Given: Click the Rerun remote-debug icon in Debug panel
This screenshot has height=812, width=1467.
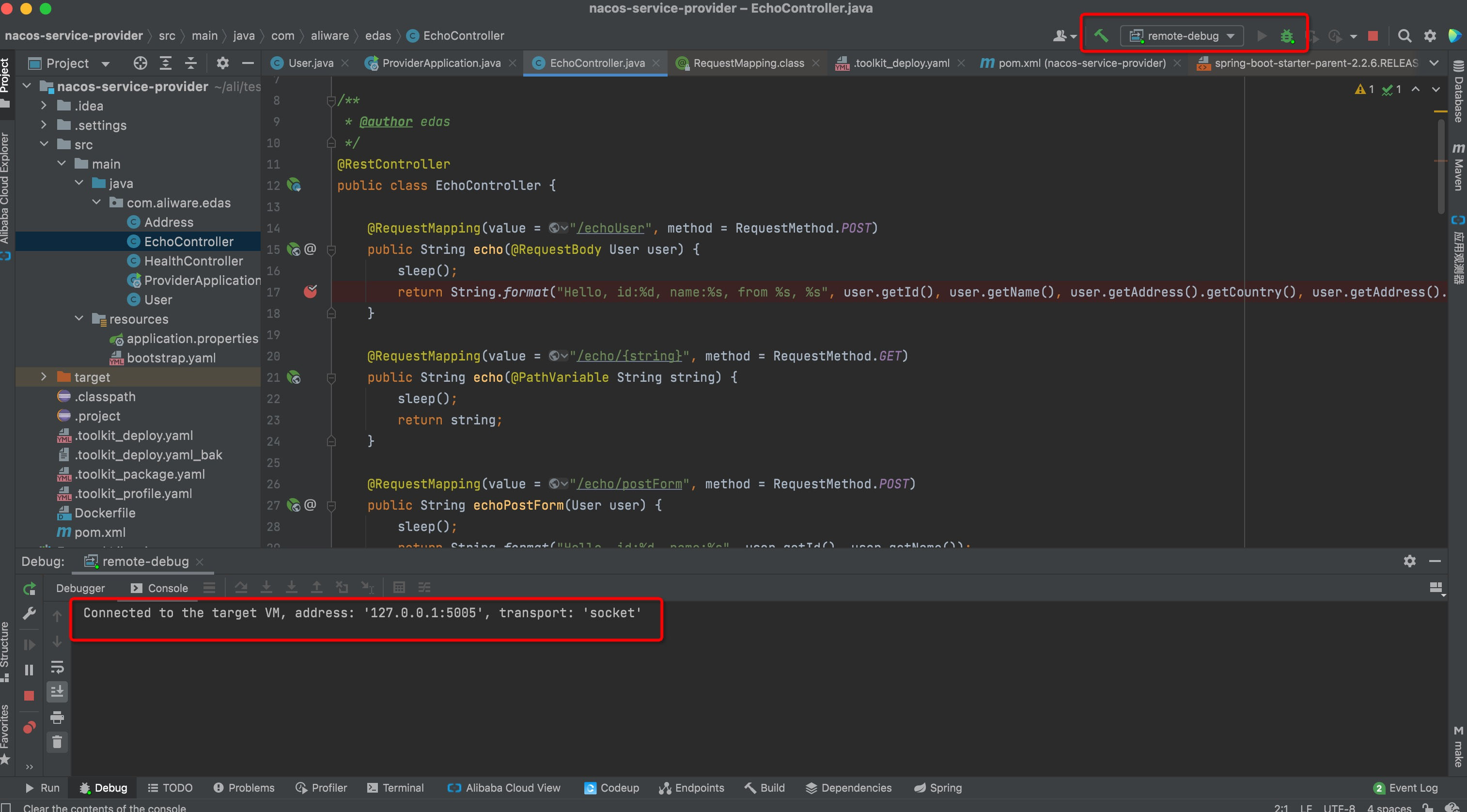Looking at the screenshot, I should (29, 588).
